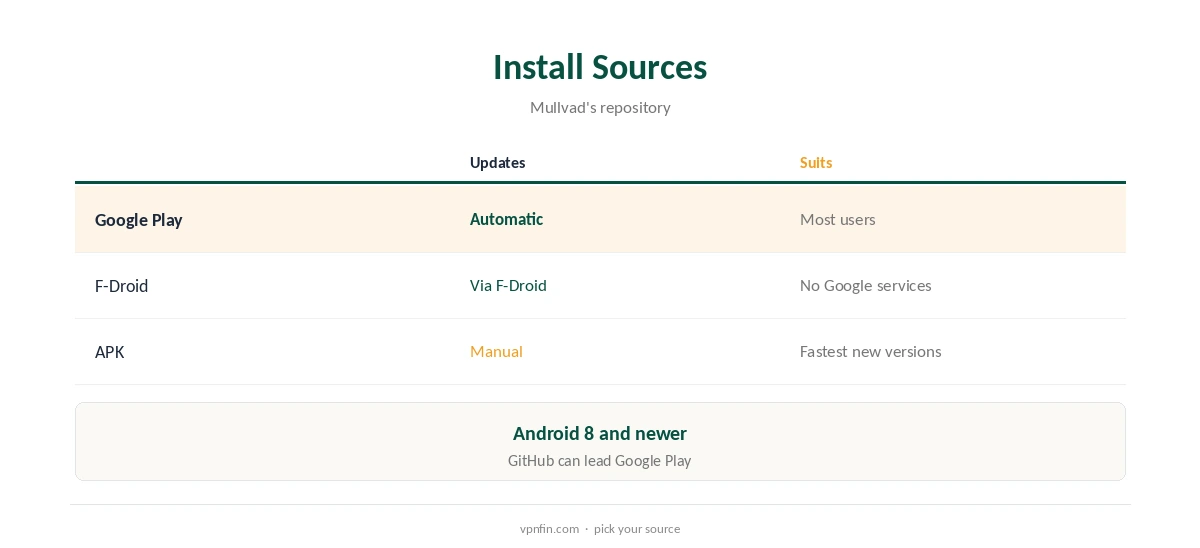
Task: Click the Via F-Droid cell
Action: [x=508, y=285]
